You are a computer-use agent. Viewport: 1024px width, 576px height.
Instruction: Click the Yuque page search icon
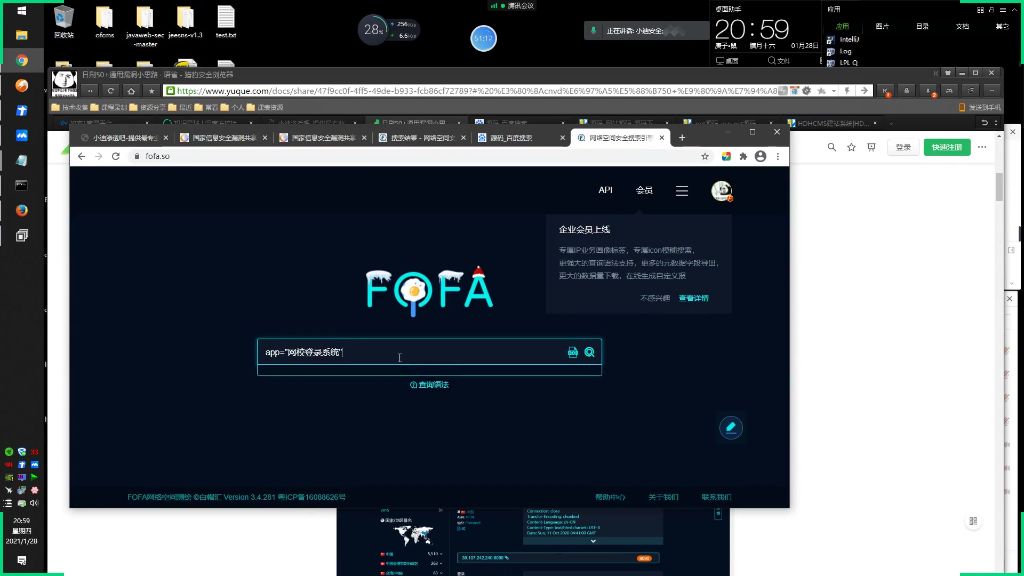(831, 148)
